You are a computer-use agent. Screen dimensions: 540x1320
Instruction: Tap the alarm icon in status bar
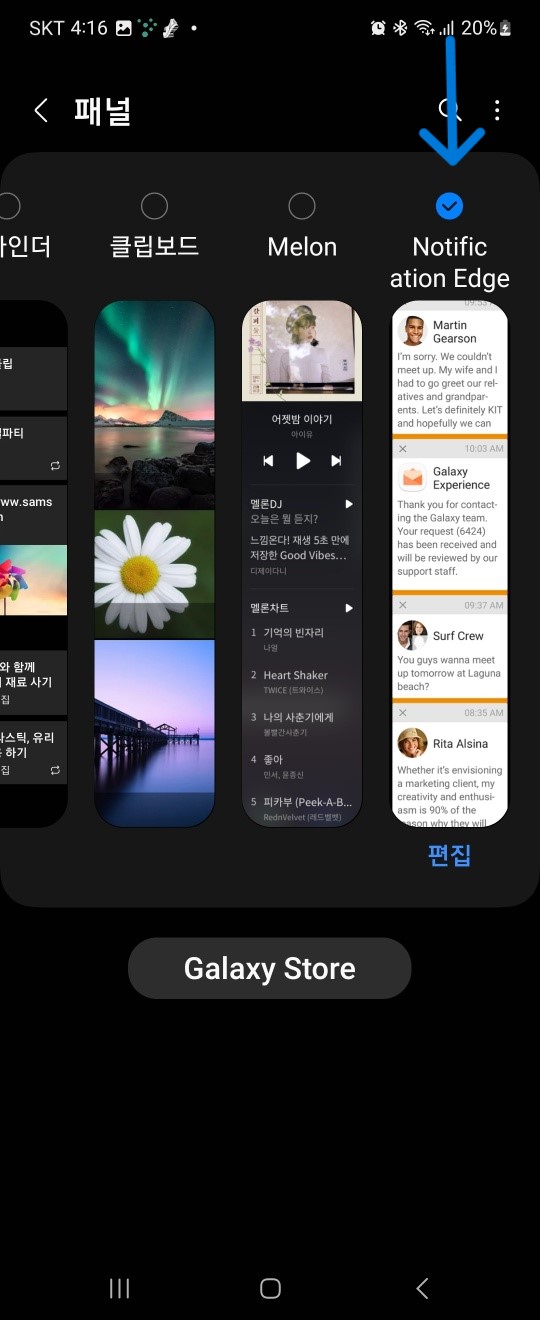click(x=378, y=28)
